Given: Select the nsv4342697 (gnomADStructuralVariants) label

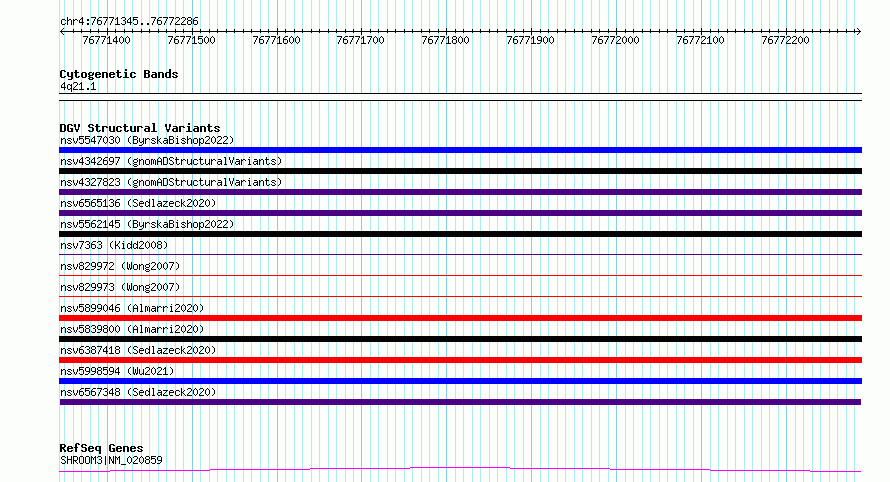Looking at the screenshot, I should click(x=171, y=161).
